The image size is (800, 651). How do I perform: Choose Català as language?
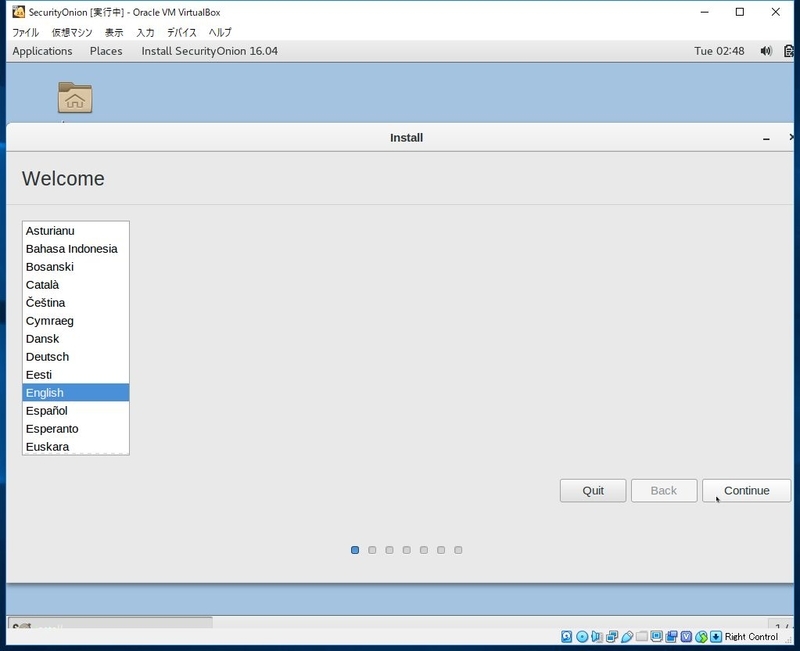click(x=76, y=285)
